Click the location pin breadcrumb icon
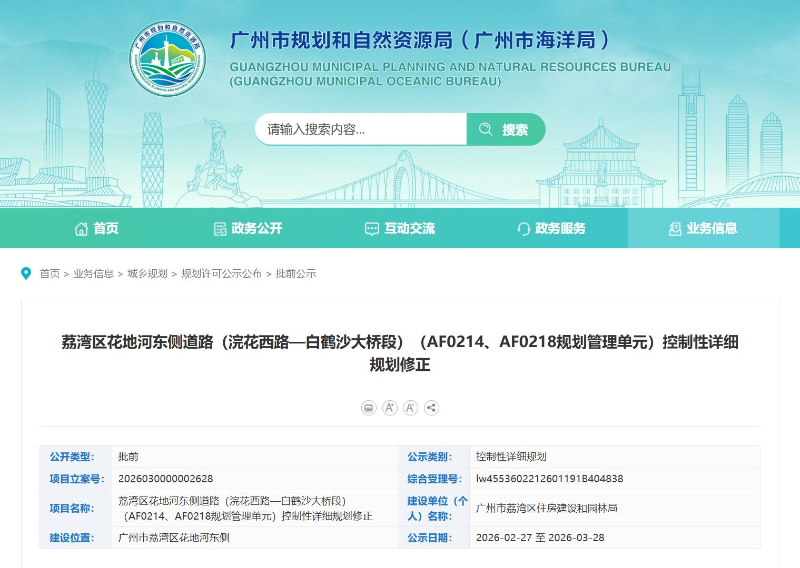Viewport: 800px width, 568px height. click(x=27, y=273)
